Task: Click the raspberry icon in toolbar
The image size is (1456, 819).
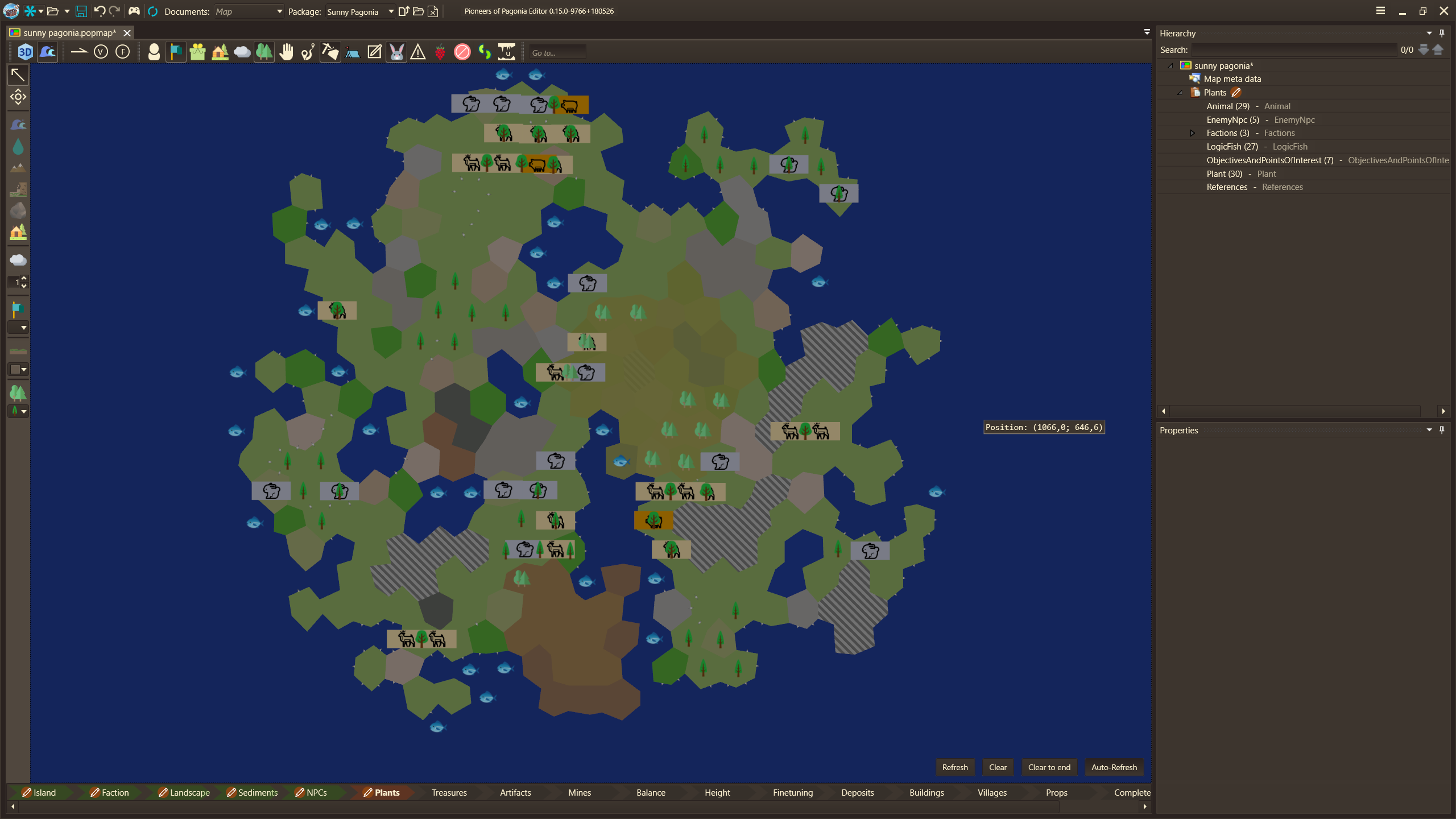Action: coord(440,52)
